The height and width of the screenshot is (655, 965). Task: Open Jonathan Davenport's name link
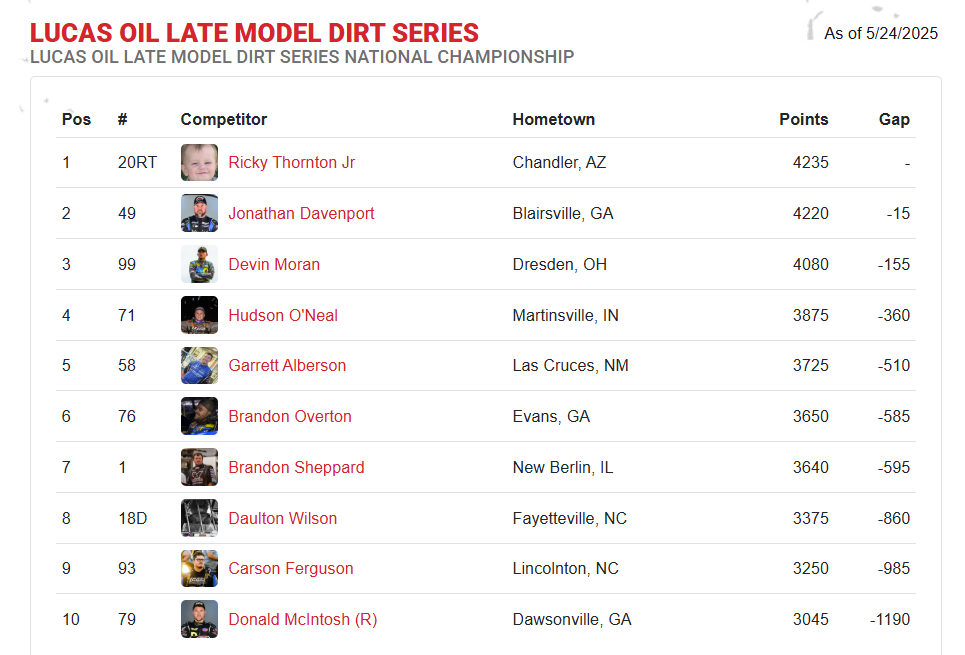click(301, 214)
